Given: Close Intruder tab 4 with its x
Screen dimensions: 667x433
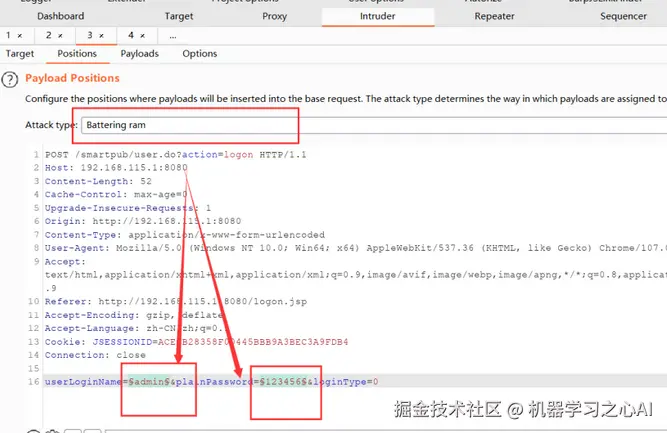Looking at the screenshot, I should (143, 36).
